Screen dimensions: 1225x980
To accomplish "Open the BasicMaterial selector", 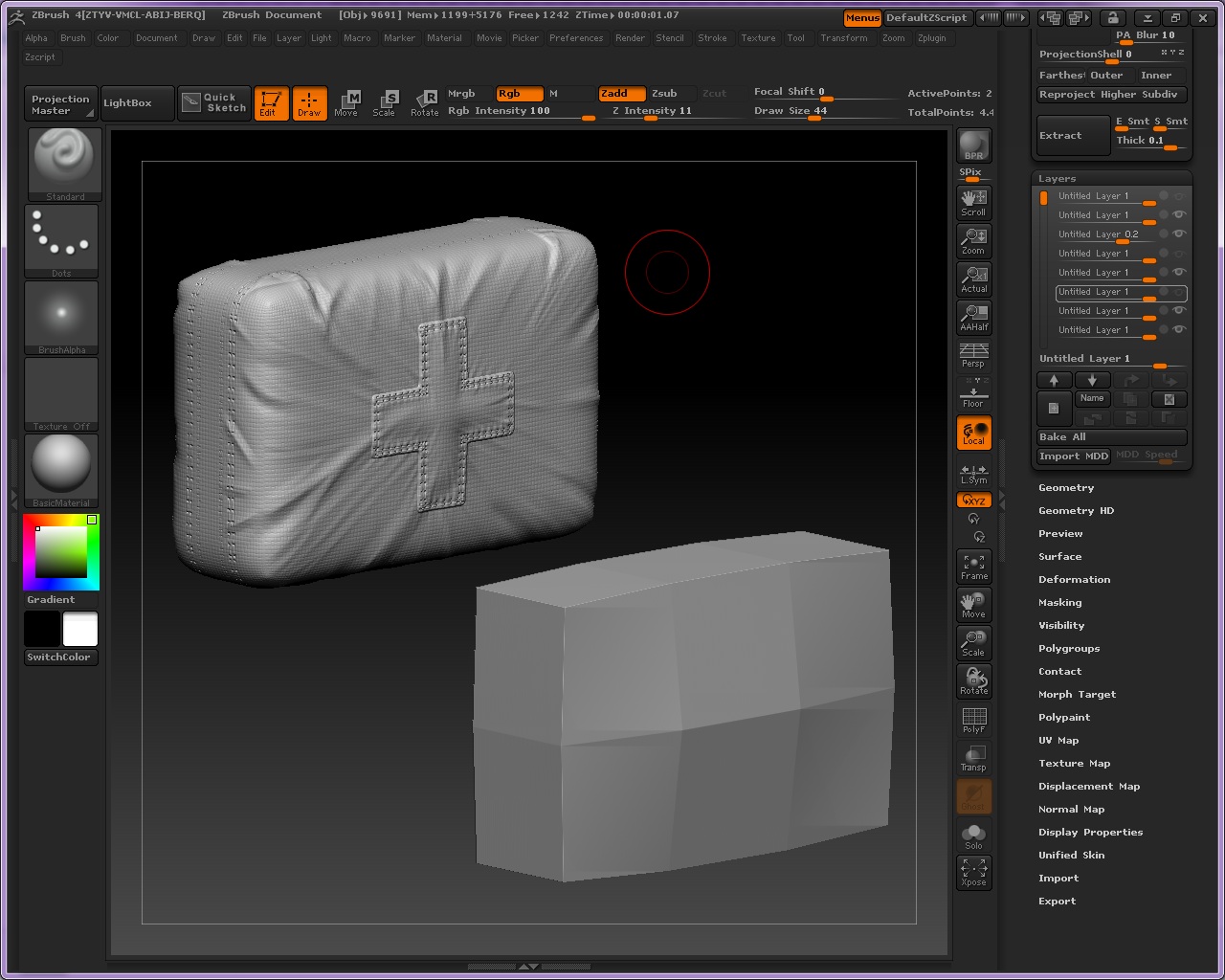I will [61, 470].
